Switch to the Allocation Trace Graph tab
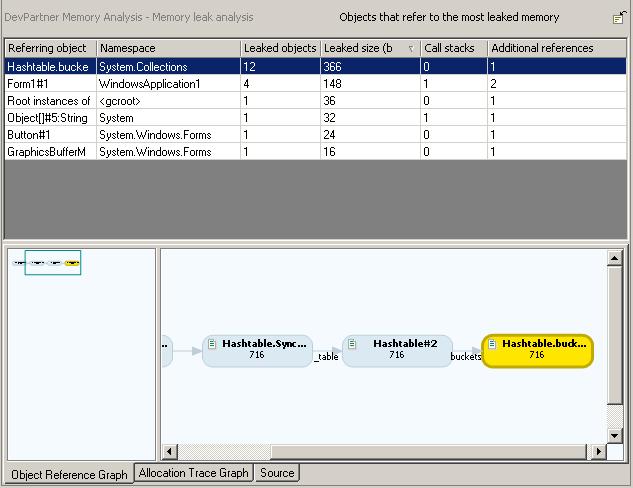The image size is (633, 488). pos(194,473)
